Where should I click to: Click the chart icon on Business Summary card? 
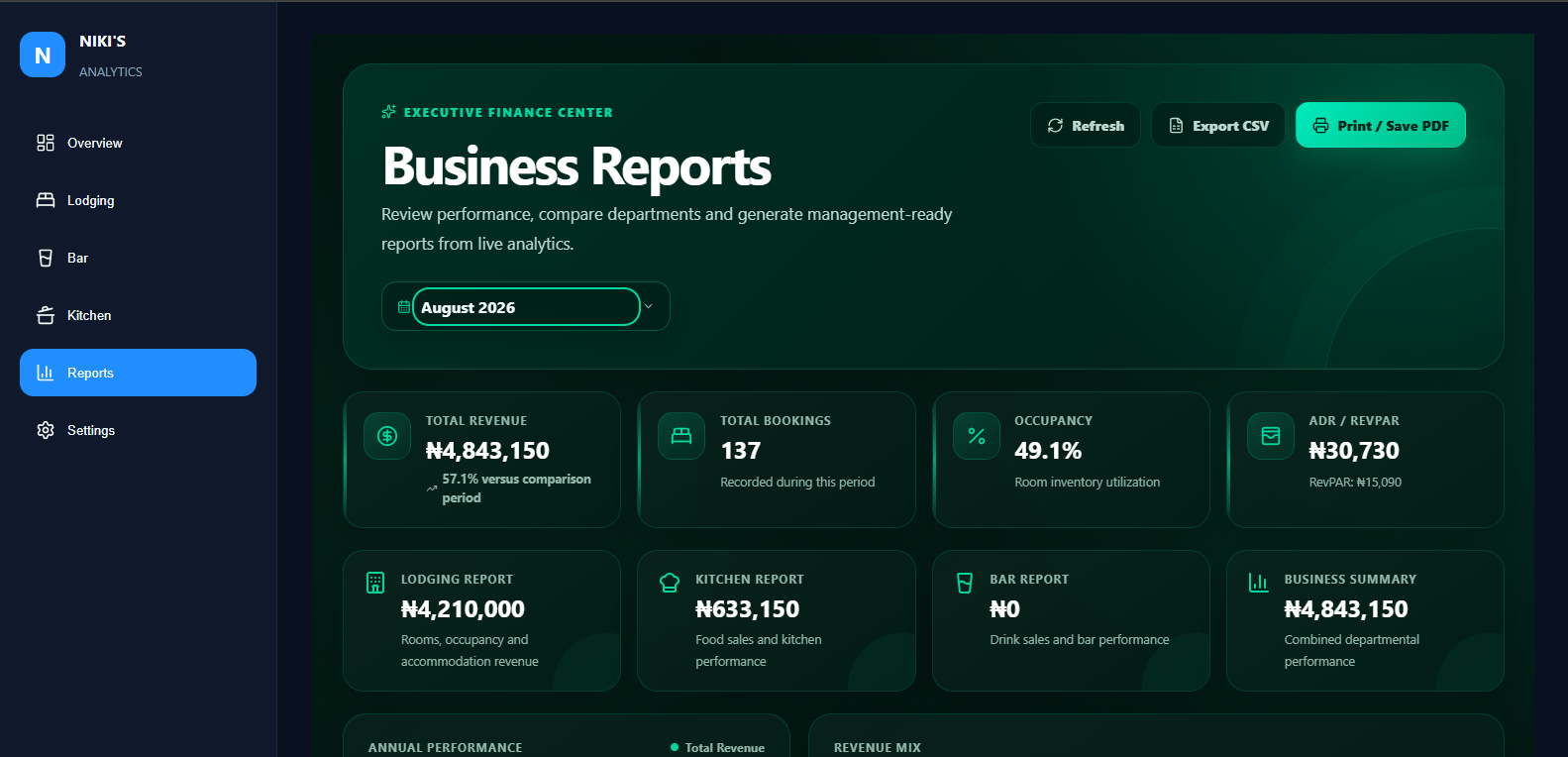coord(1259,583)
